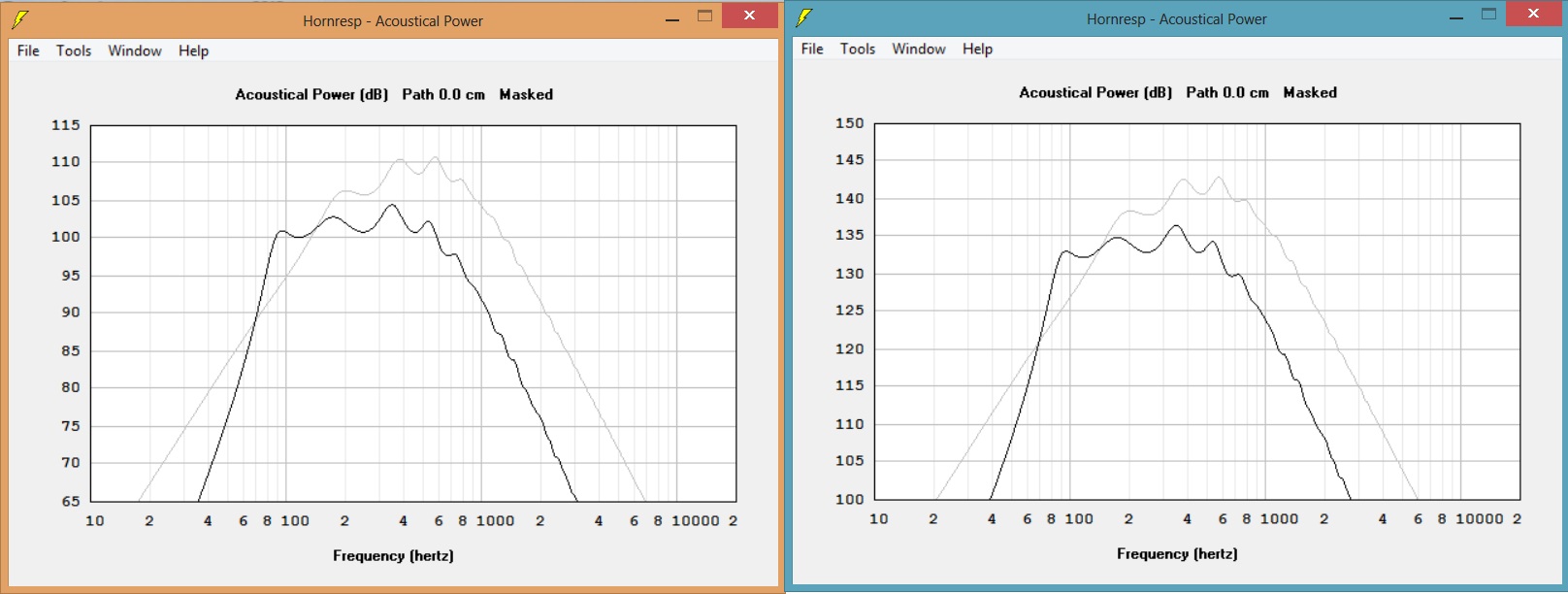1568x594 pixels.
Task: Click 'Frequency (hertz)' label in the right window
Action: pyautogui.click(x=1177, y=553)
